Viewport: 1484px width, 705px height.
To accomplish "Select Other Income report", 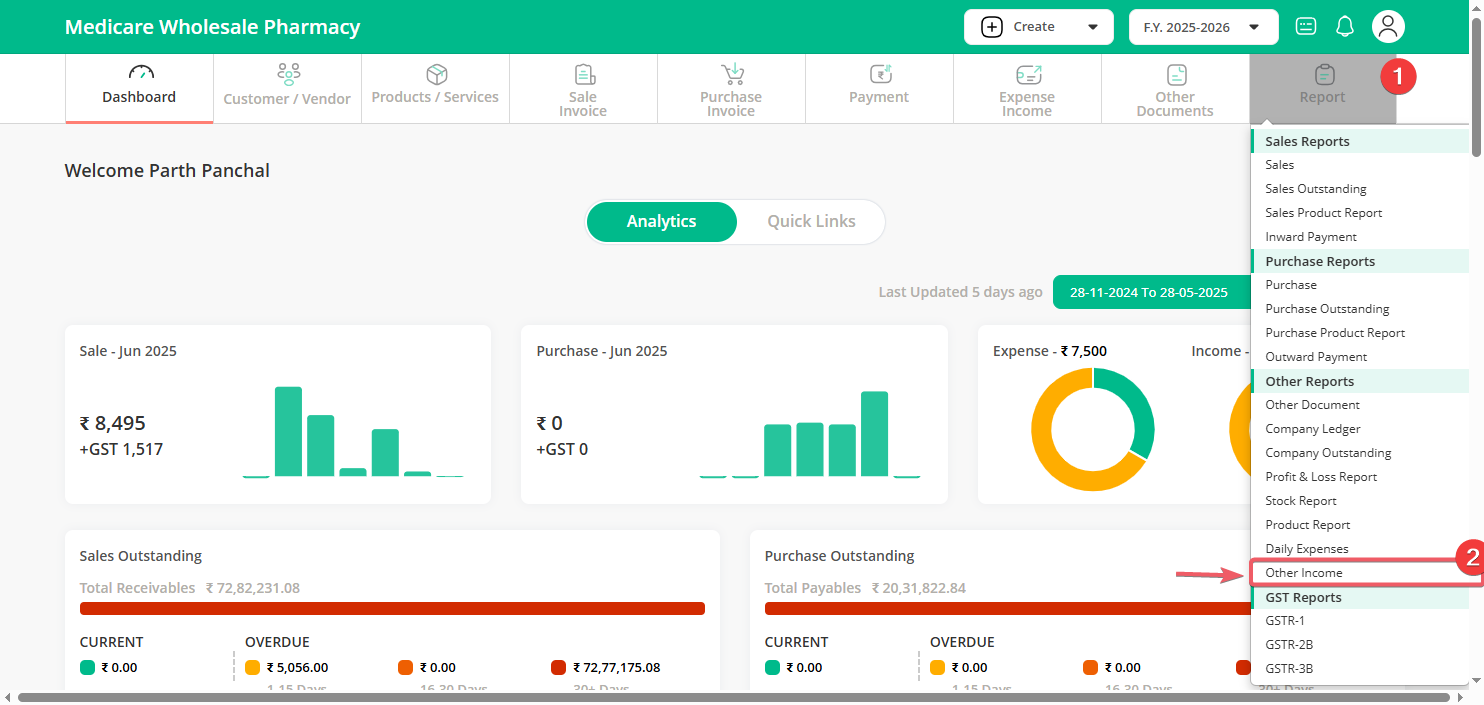I will (x=1303, y=573).
